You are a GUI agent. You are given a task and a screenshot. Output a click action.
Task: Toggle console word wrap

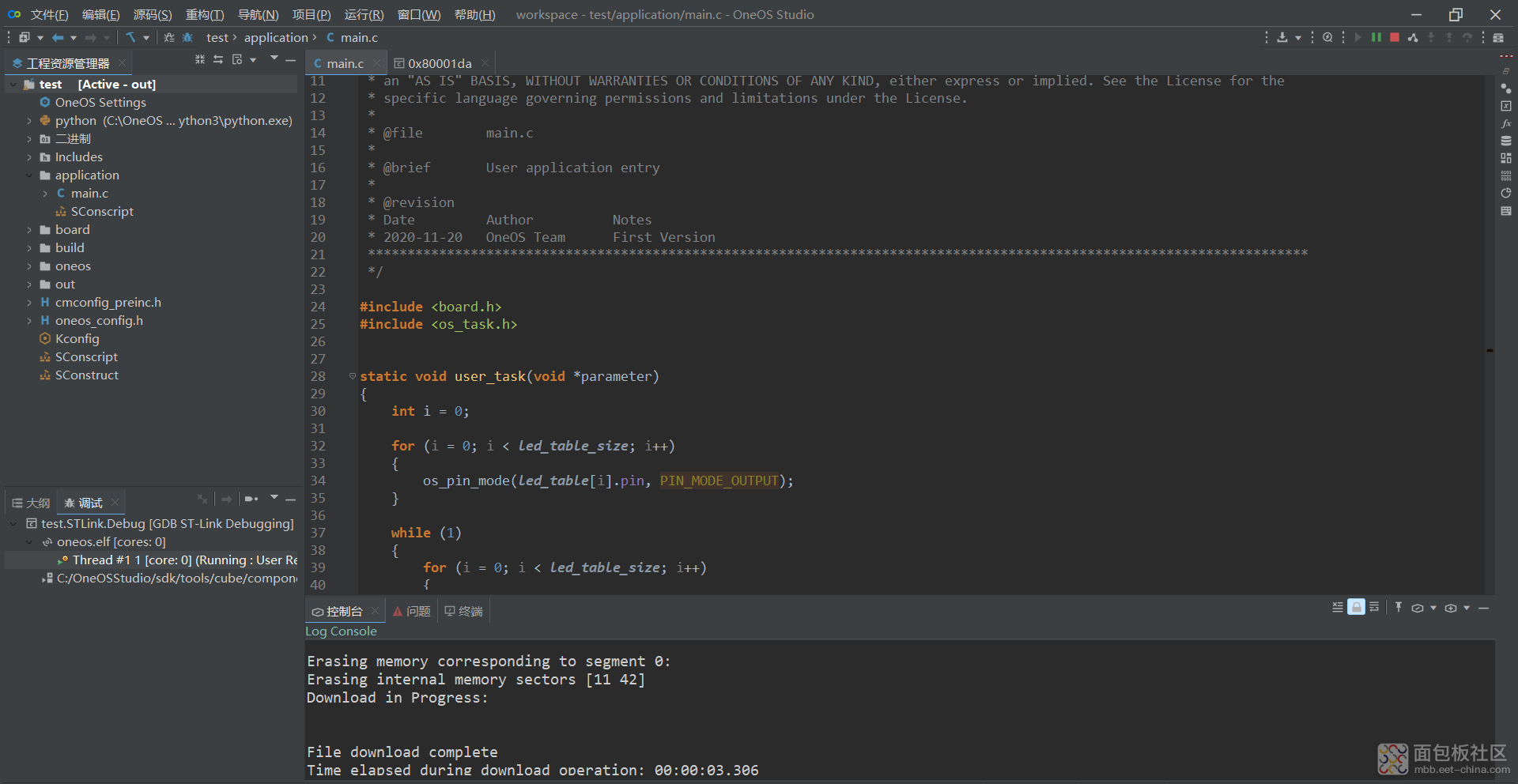(x=1374, y=607)
